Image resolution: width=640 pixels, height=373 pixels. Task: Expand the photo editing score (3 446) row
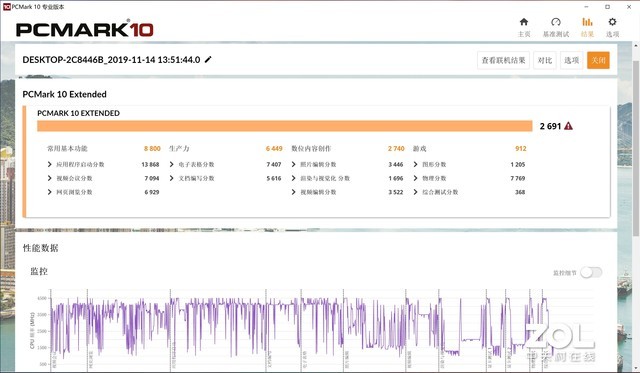347,164
